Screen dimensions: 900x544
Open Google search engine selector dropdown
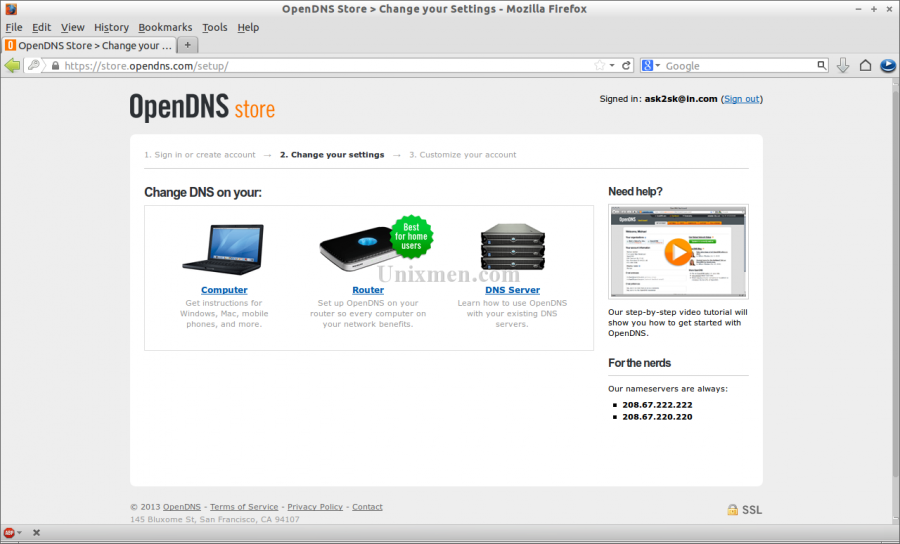click(x=651, y=65)
